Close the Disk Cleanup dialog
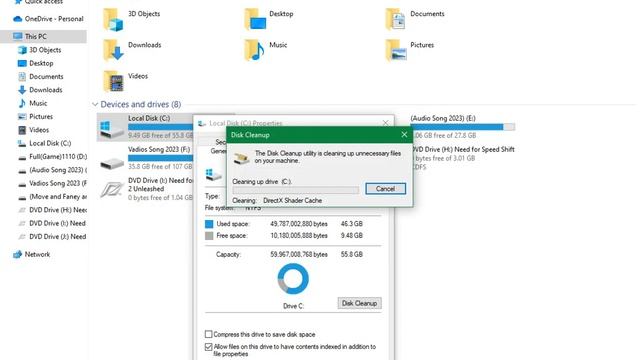640x360 pixels. 404,135
